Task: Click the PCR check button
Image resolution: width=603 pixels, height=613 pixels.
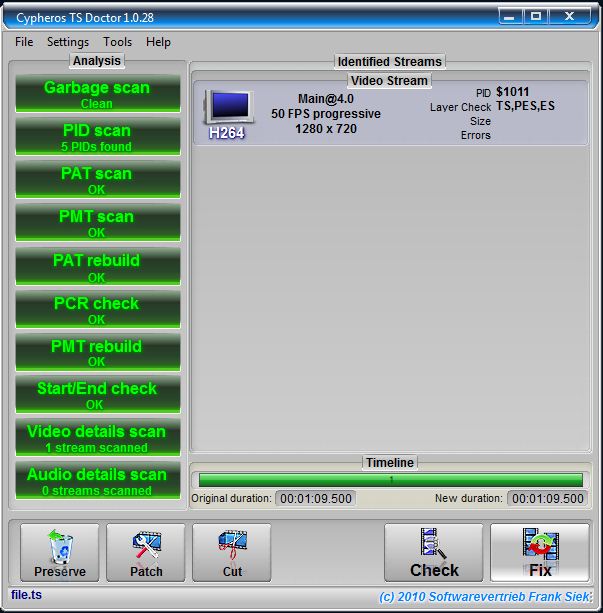Action: [97, 310]
